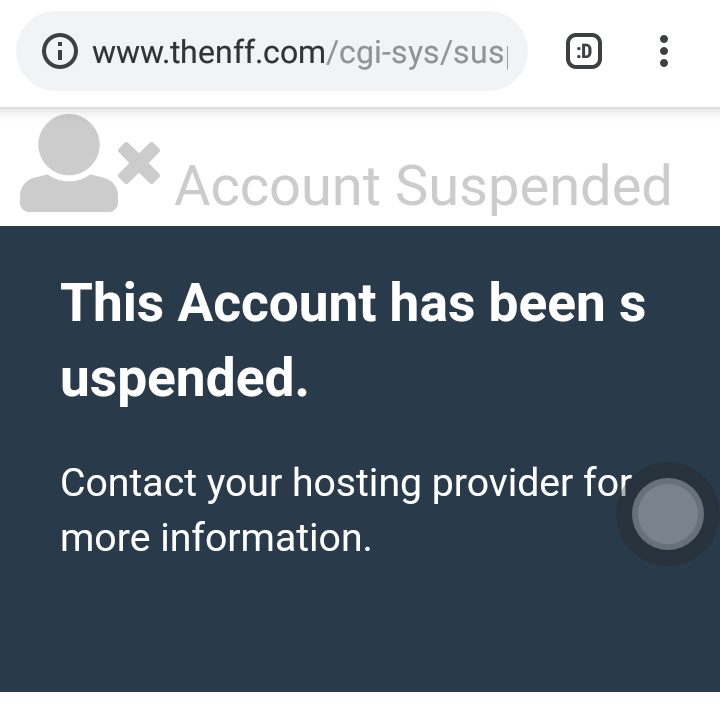Open the three-dot browser menu

coord(664,51)
